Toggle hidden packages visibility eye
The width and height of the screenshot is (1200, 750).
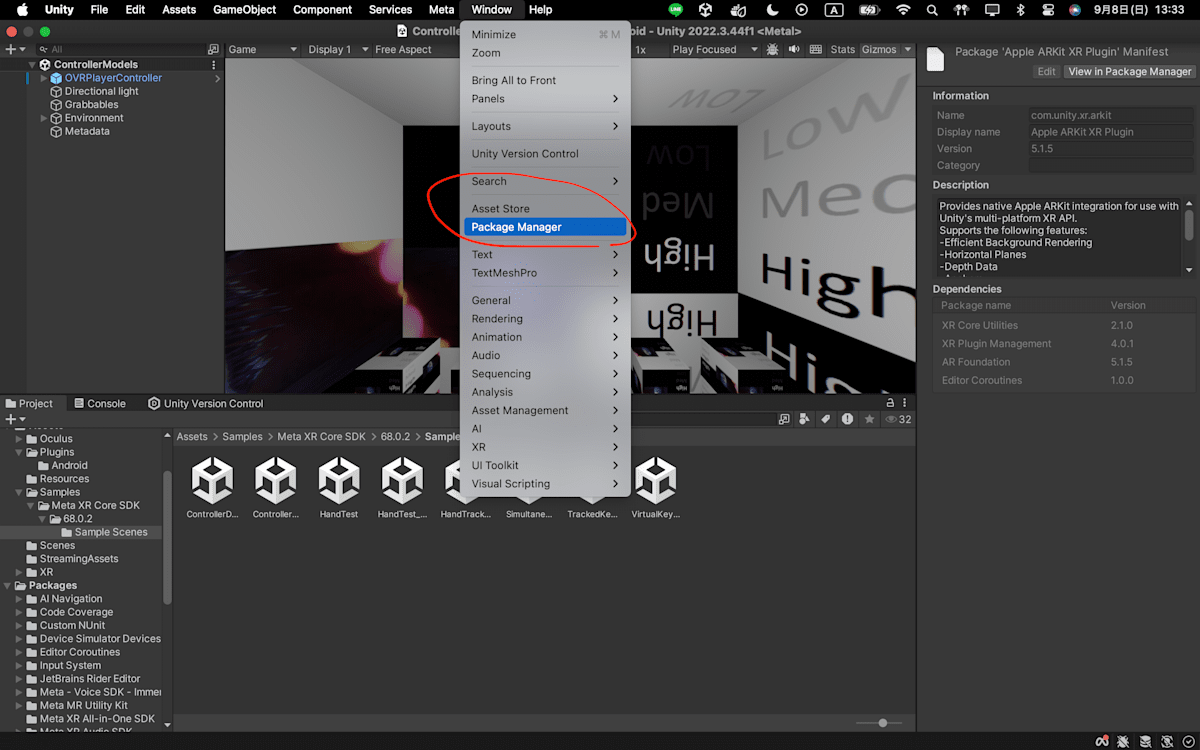898,420
